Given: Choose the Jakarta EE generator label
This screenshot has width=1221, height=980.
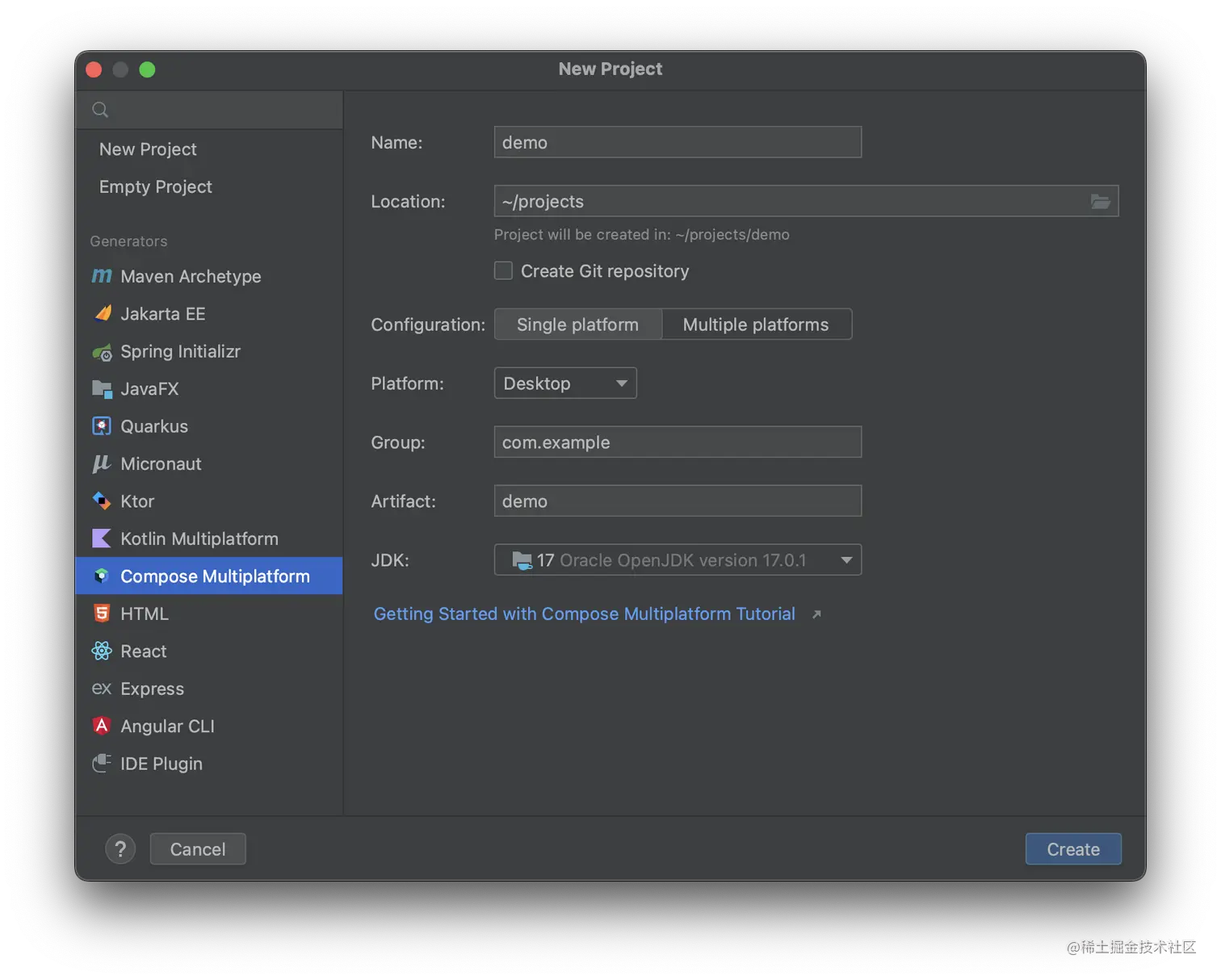Looking at the screenshot, I should point(163,314).
